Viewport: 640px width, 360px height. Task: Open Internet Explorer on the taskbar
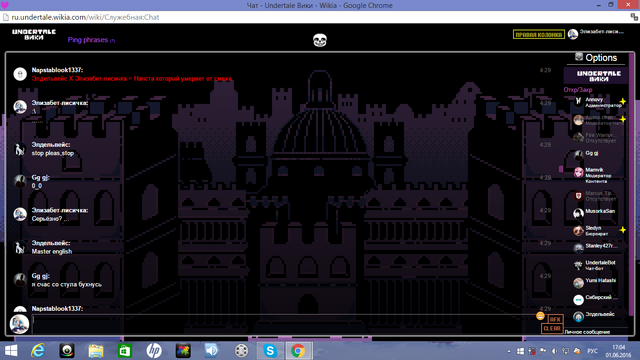click(x=38, y=351)
